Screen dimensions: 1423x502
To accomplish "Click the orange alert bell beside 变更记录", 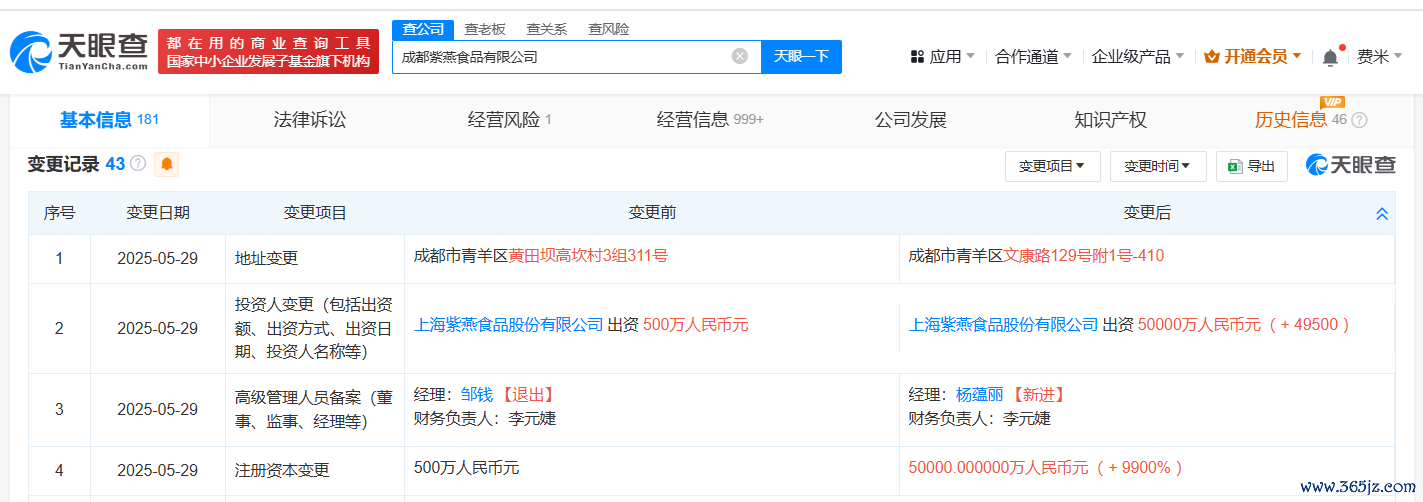I will pos(166,164).
